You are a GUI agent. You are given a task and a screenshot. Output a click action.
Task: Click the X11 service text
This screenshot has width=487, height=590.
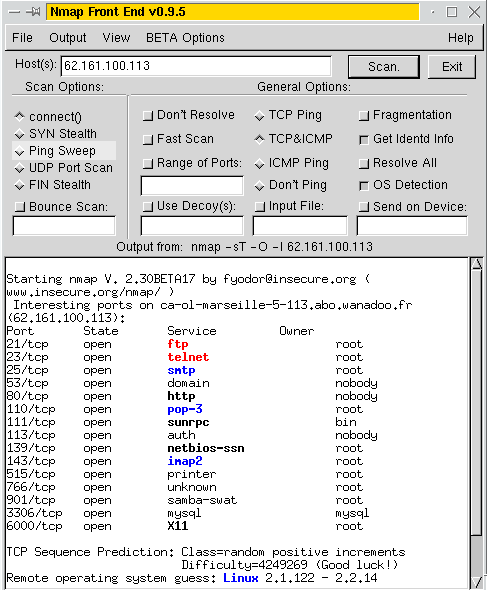[x=178, y=526]
